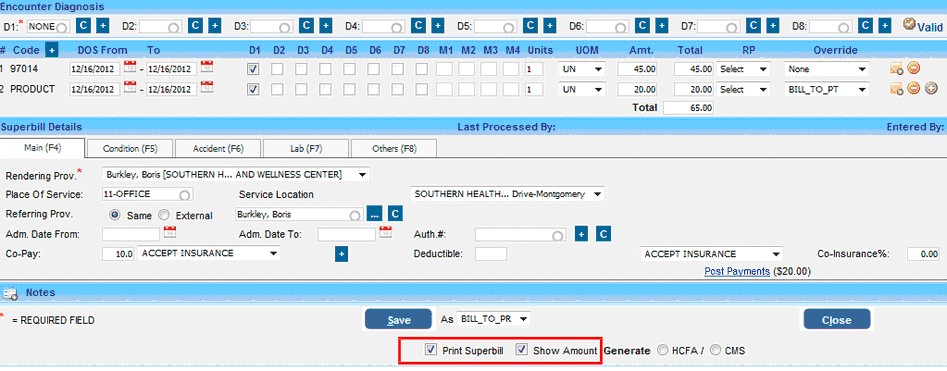Click the add code plus icon beside Code header
947x371 pixels.
[x=52, y=50]
